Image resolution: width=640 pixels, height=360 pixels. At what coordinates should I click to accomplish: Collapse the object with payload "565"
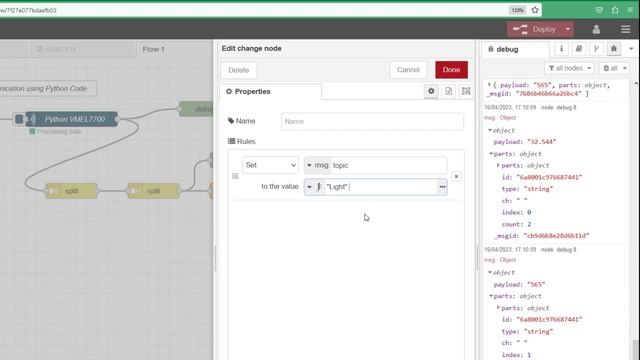click(490, 272)
